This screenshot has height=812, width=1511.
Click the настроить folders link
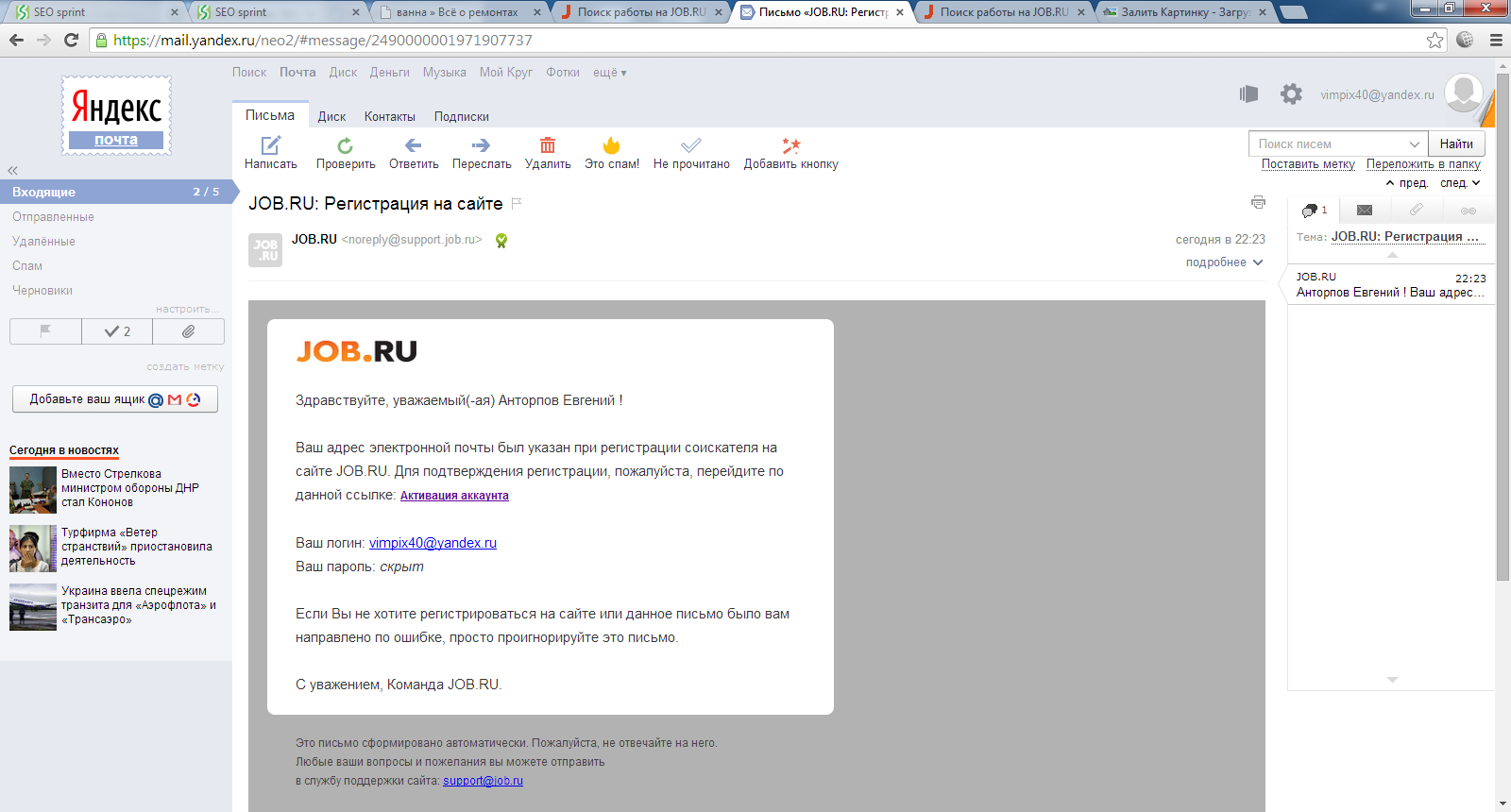[188, 309]
